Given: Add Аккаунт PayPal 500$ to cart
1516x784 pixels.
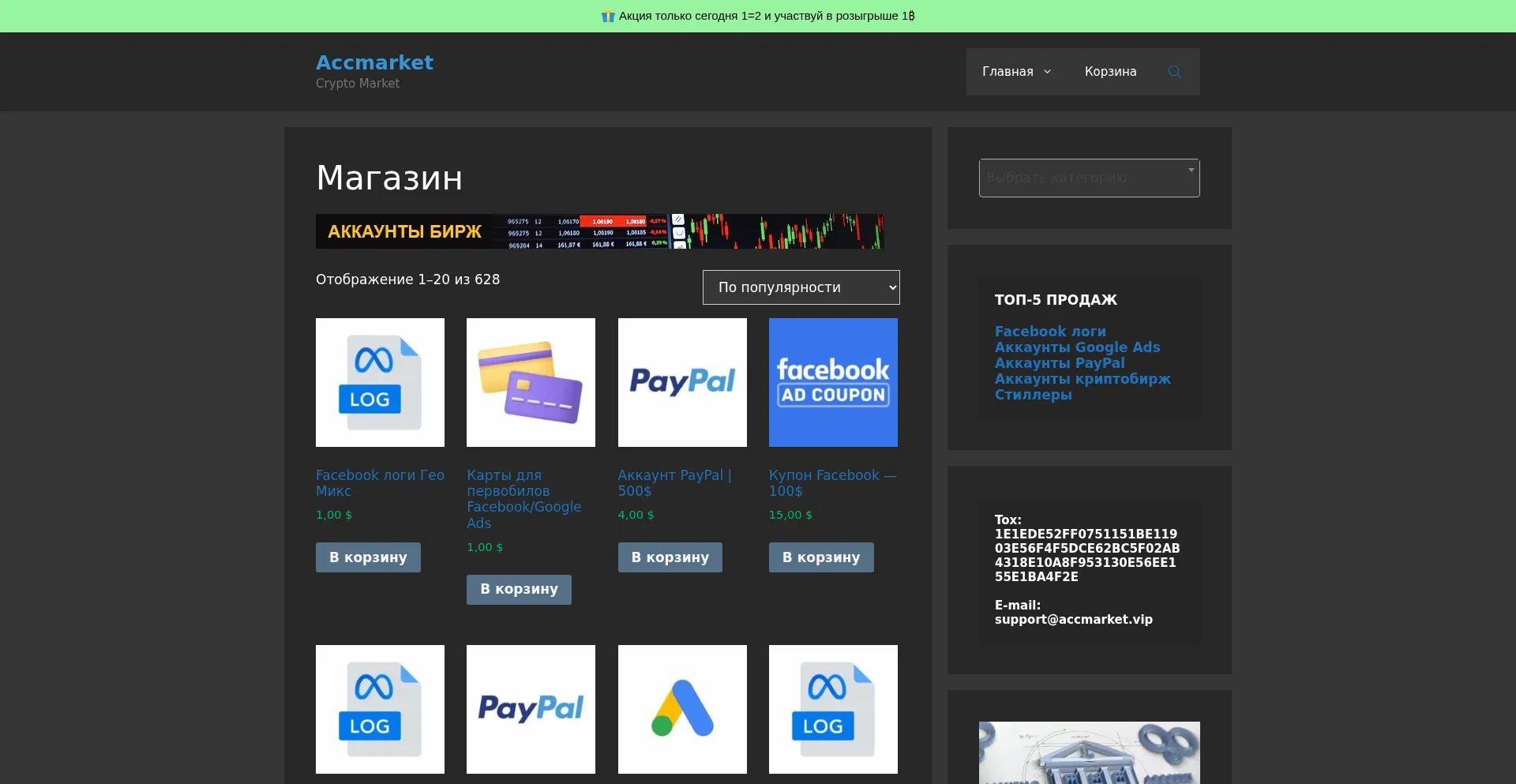Looking at the screenshot, I should 670,557.
